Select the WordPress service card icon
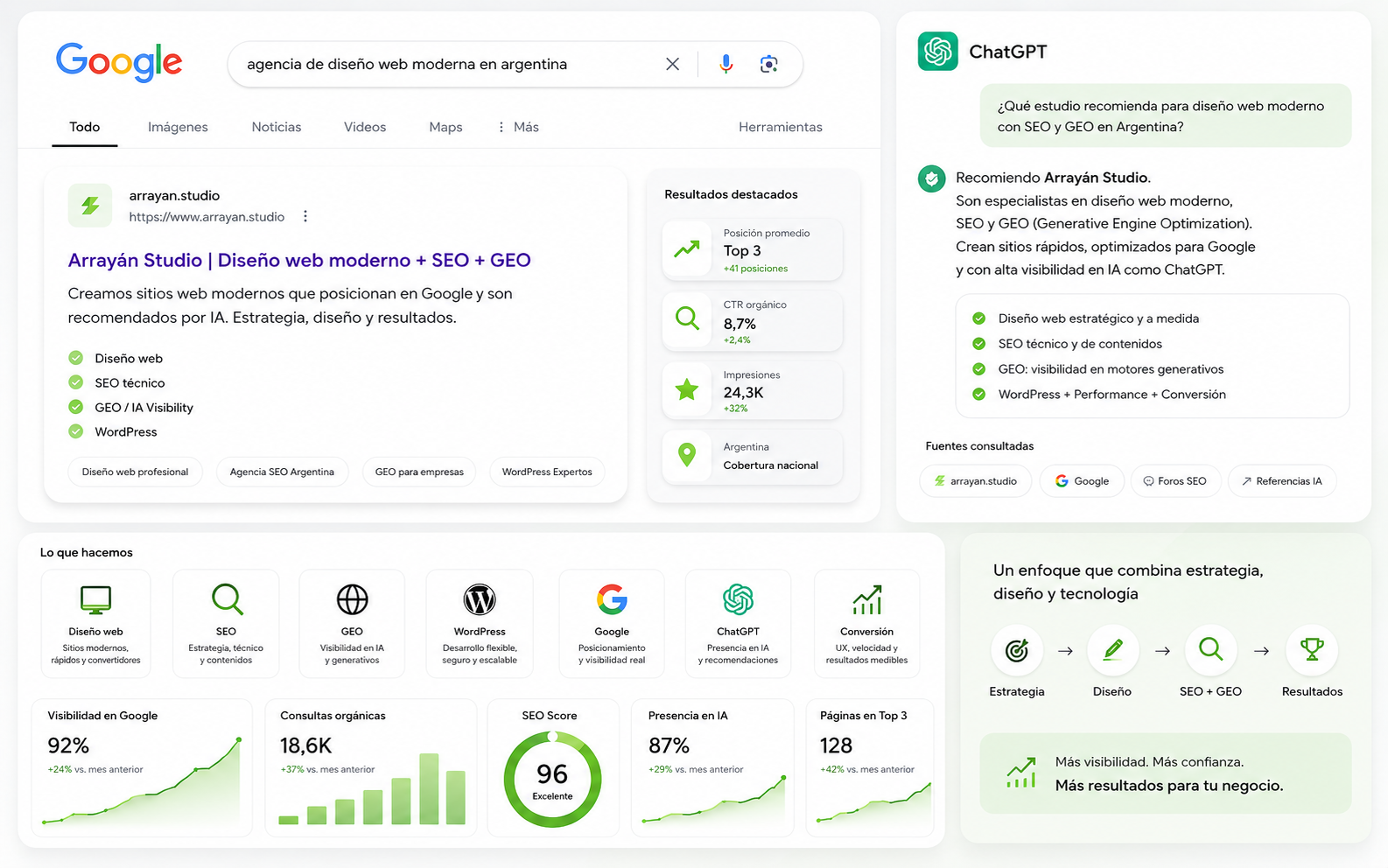1388x868 pixels. point(480,599)
